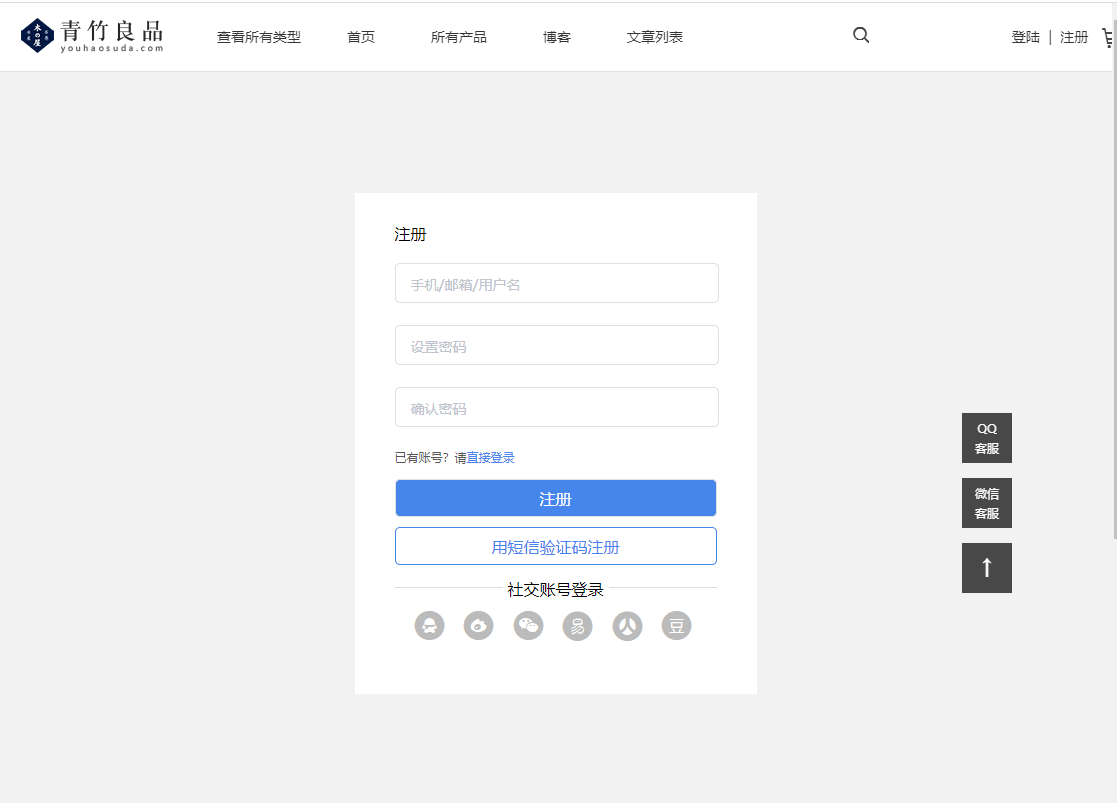The height and width of the screenshot is (803, 1117).
Task: Click the 青竹良品 site logo
Action: tap(92, 36)
